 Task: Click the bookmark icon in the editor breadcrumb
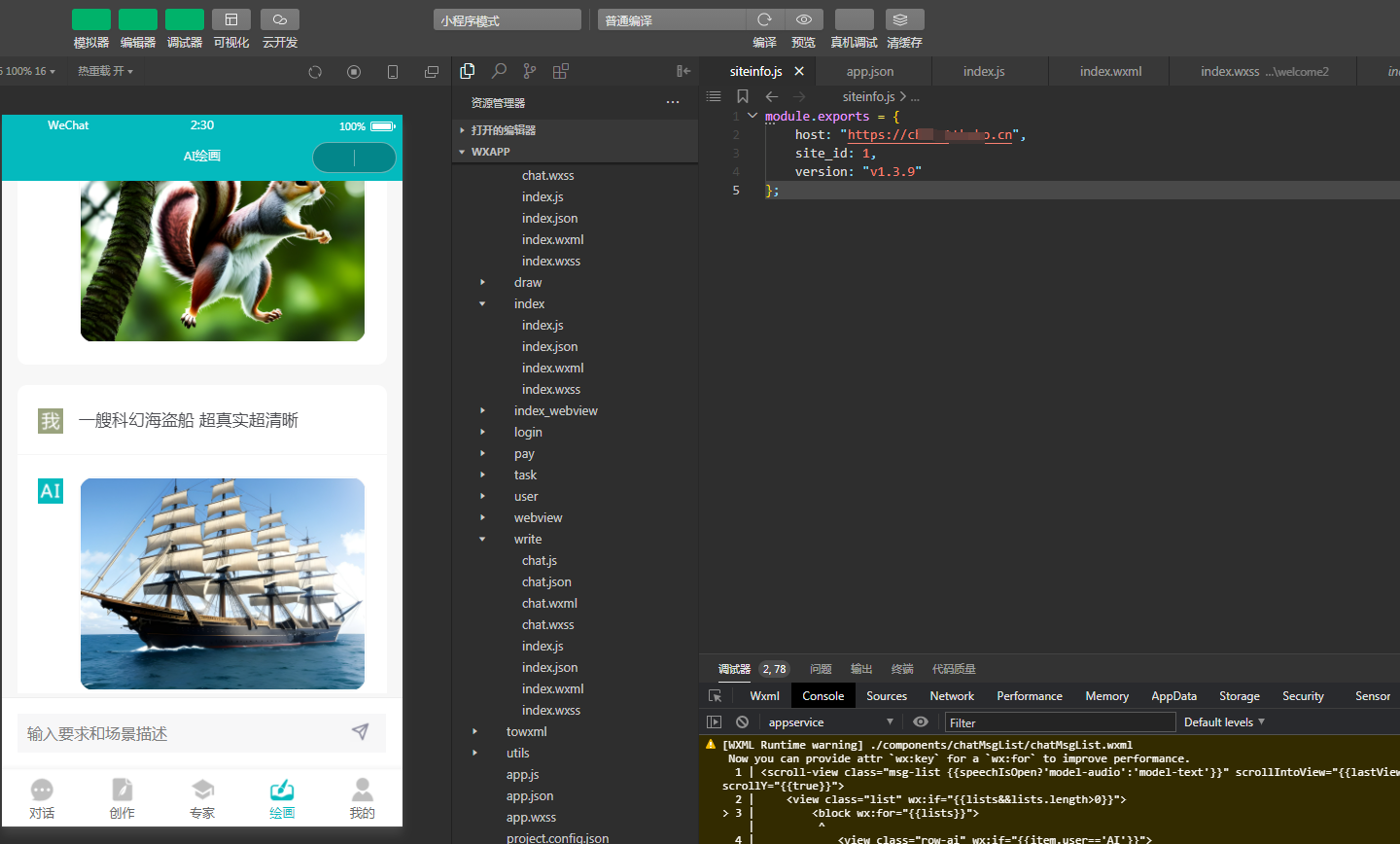742,96
